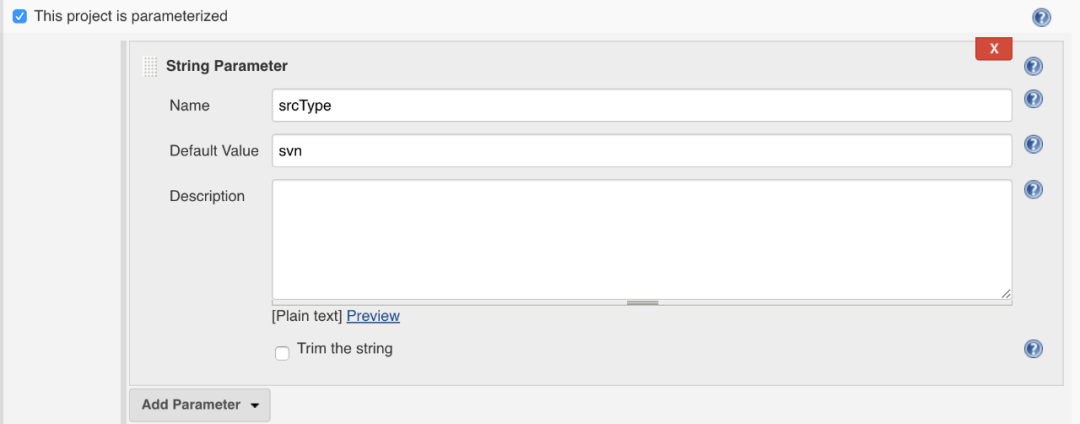Click Description textarea corner resize grip
Image resolution: width=1080 pixels, height=424 pixels.
click(x=1005, y=293)
